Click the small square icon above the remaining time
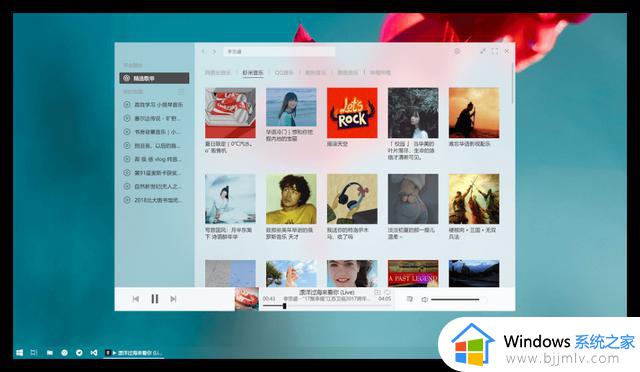Viewport: 640px width, 372px height. [x=377, y=292]
